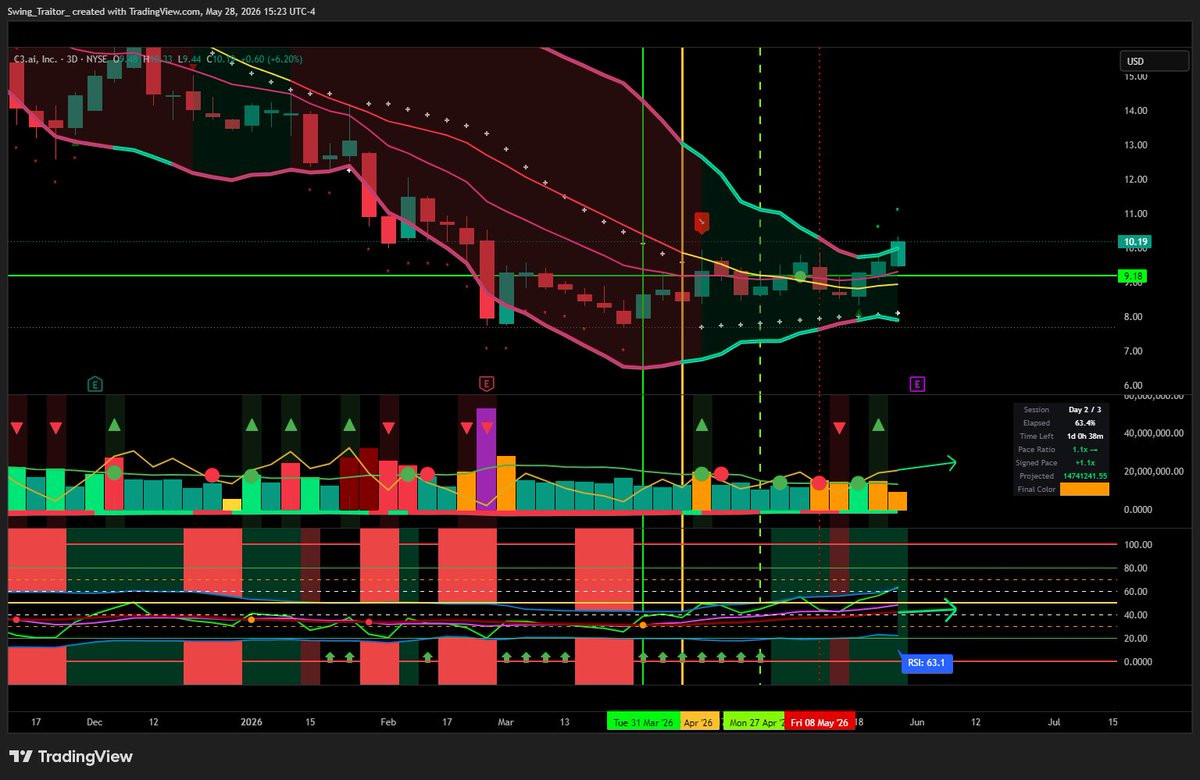The image size is (1200, 780).
Task: Click the red Fri 08 May '26 date label
Action: click(820, 722)
